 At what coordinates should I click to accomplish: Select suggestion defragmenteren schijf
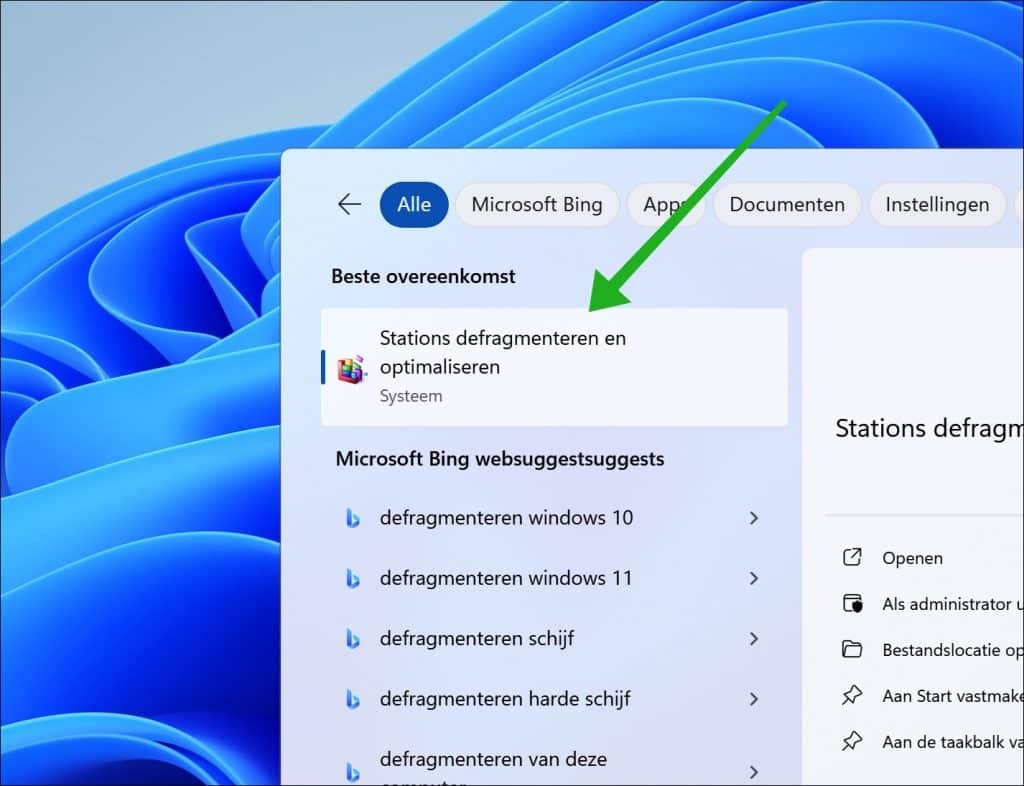[554, 638]
